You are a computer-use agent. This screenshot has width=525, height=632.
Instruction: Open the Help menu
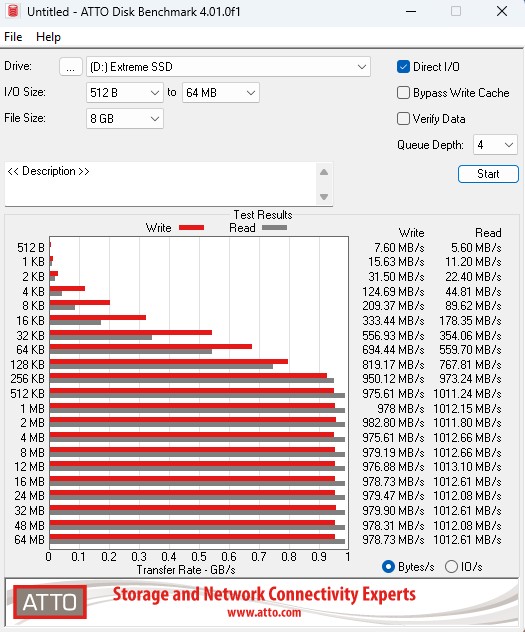click(x=48, y=37)
